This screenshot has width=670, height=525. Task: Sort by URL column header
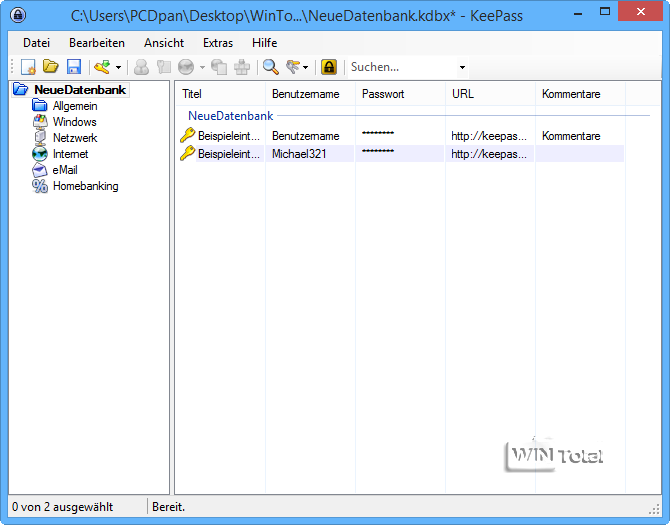(490, 94)
